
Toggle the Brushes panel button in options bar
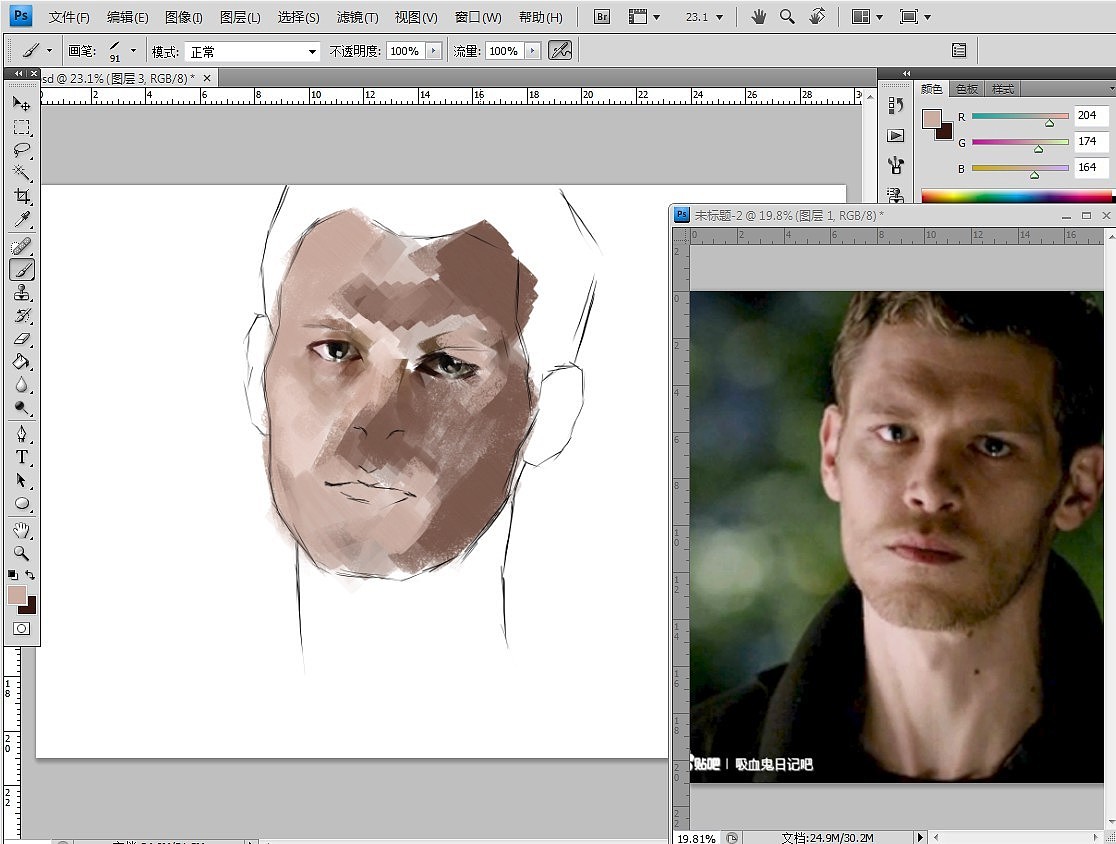click(x=959, y=50)
